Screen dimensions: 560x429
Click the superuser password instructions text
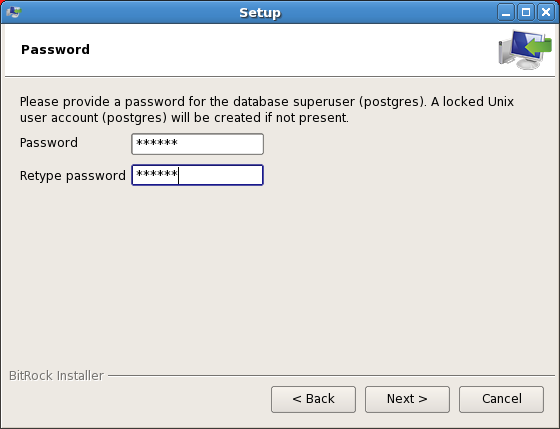pos(266,110)
